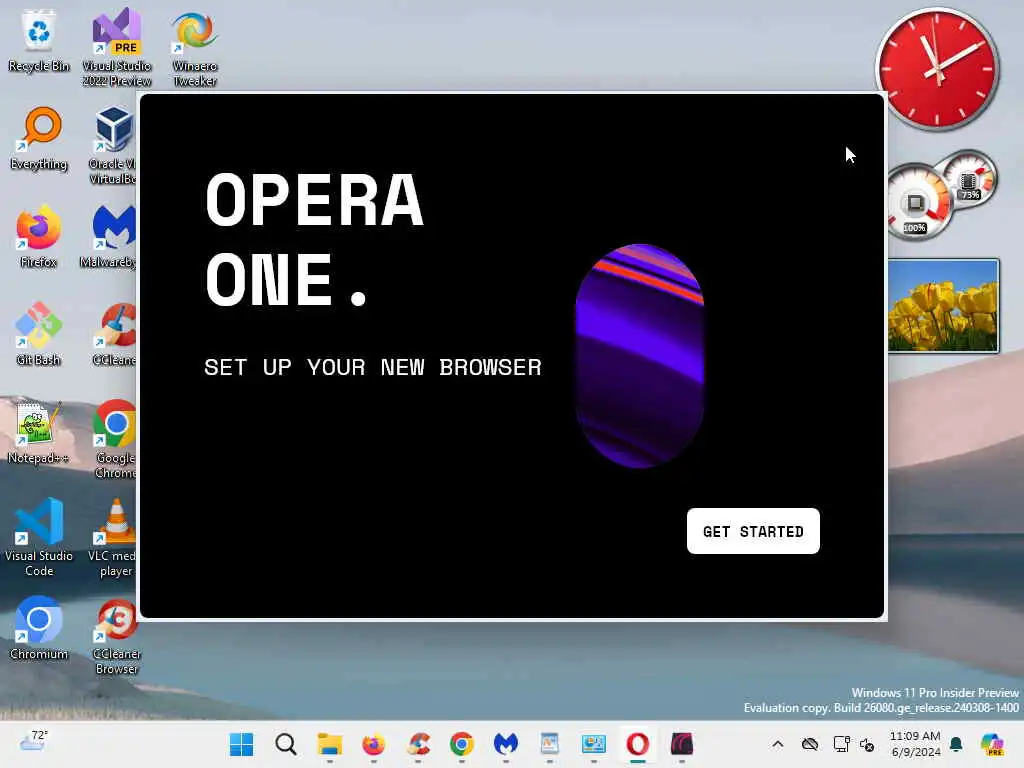The height and width of the screenshot is (768, 1024).
Task: Select the Google Chrome desktop shortcut
Action: coord(115,439)
